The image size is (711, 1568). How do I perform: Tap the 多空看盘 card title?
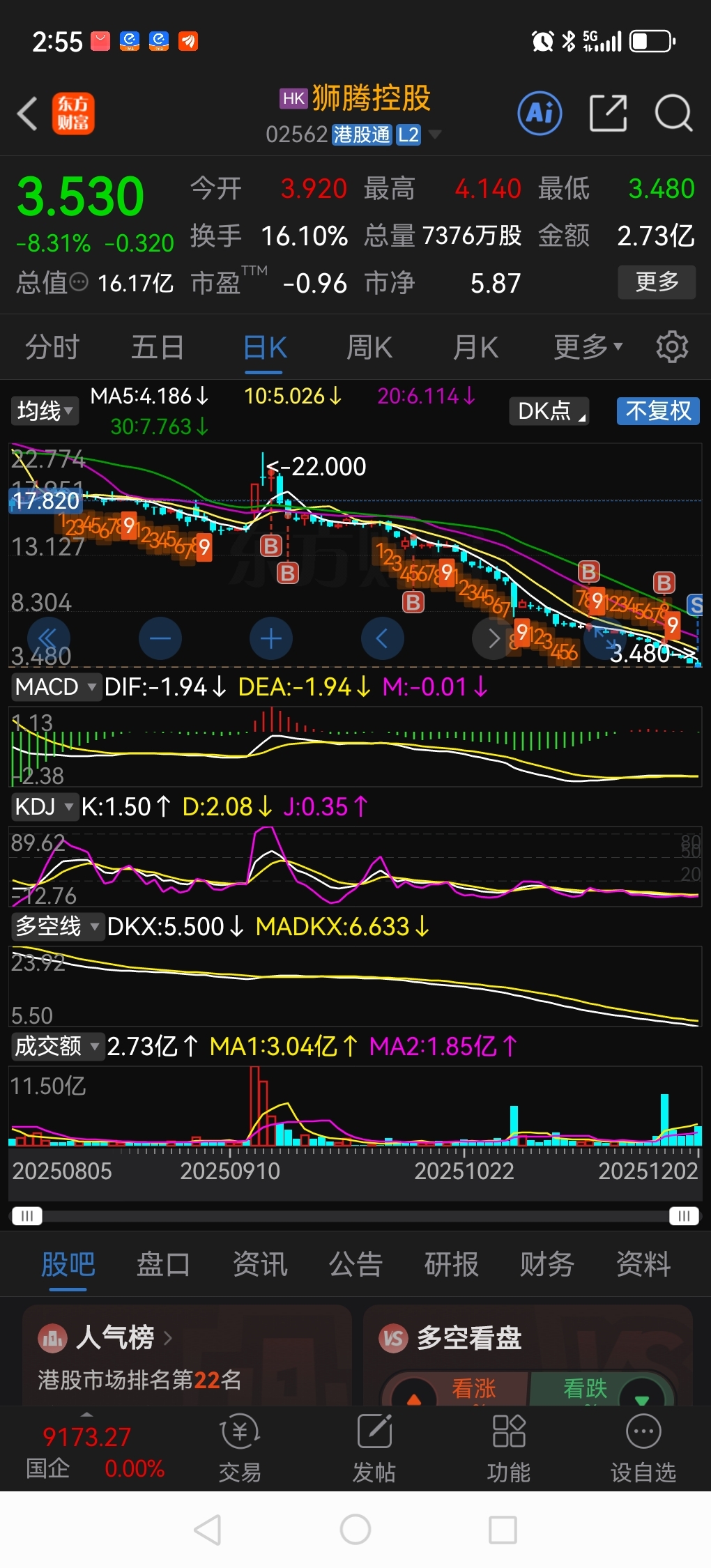469,1338
